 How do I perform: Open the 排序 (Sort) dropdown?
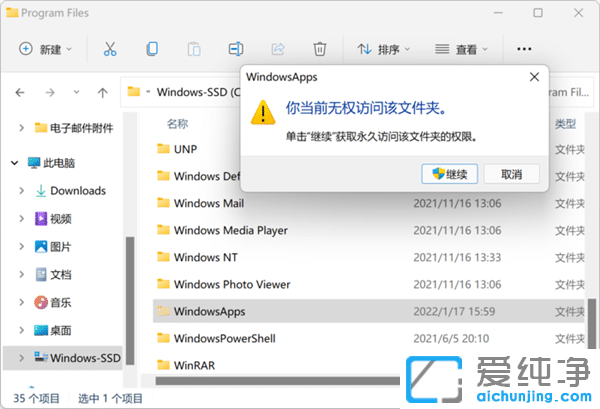pyautogui.click(x=384, y=49)
